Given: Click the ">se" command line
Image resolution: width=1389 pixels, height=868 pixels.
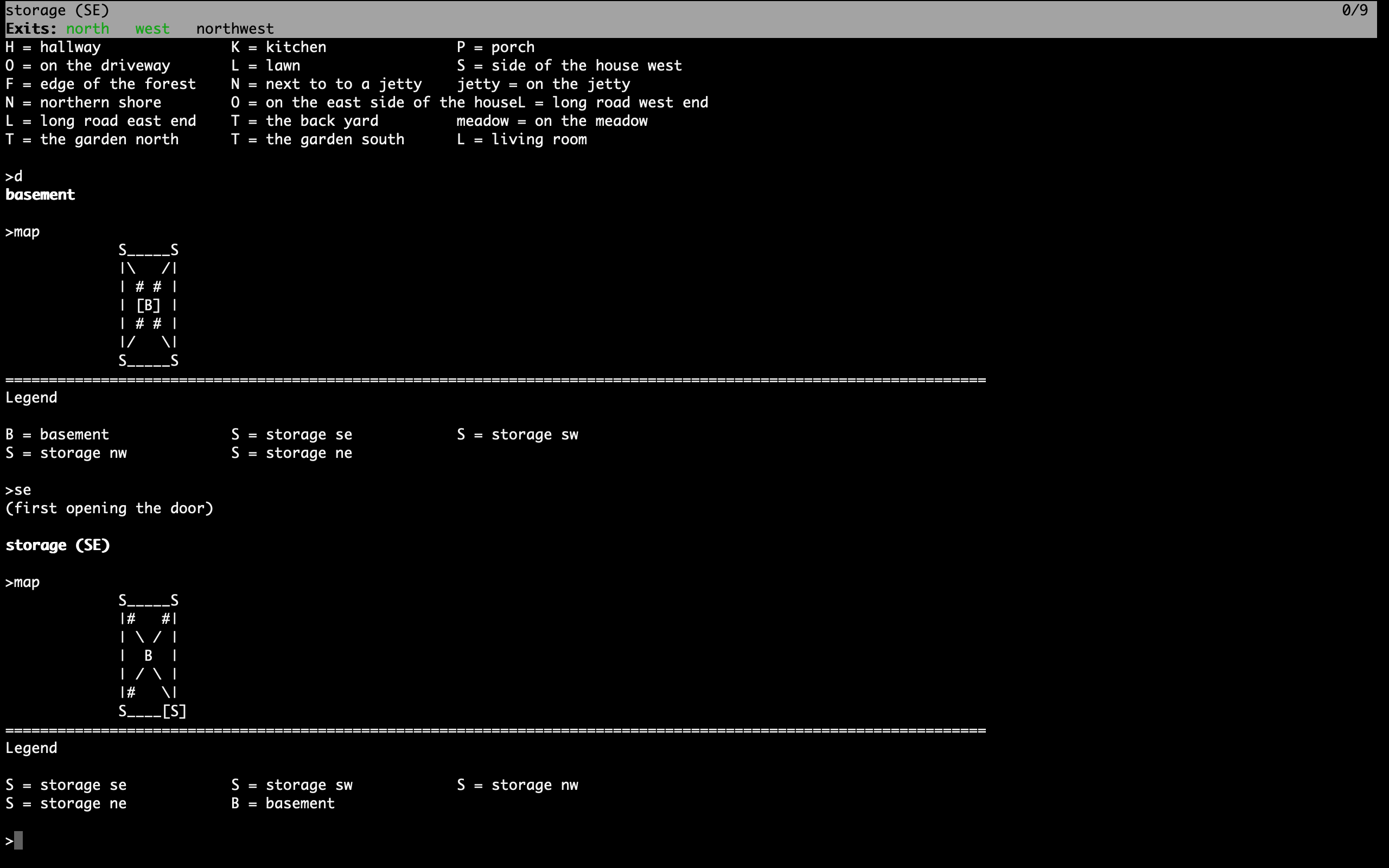Looking at the screenshot, I should click(18, 490).
